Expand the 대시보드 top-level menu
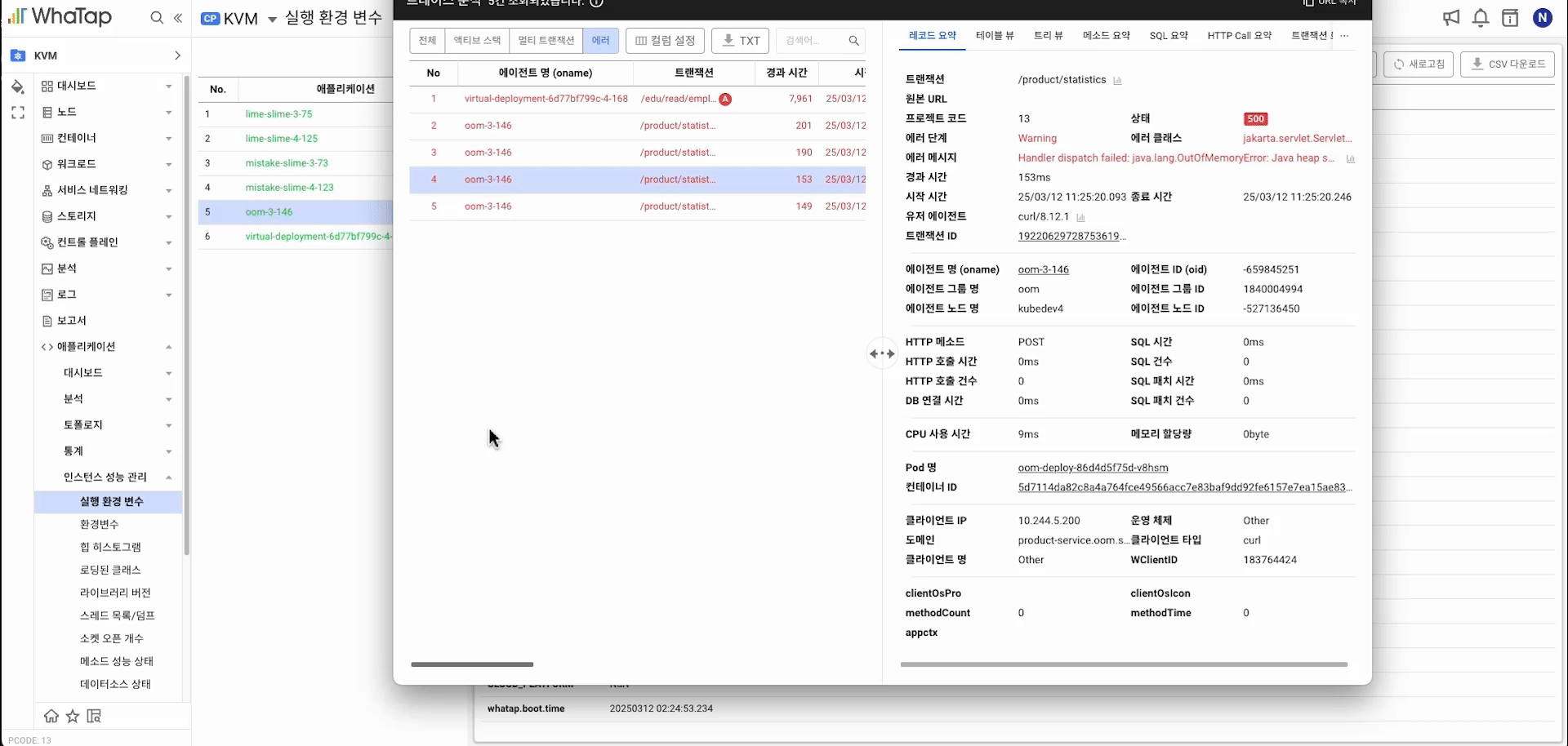 point(108,86)
